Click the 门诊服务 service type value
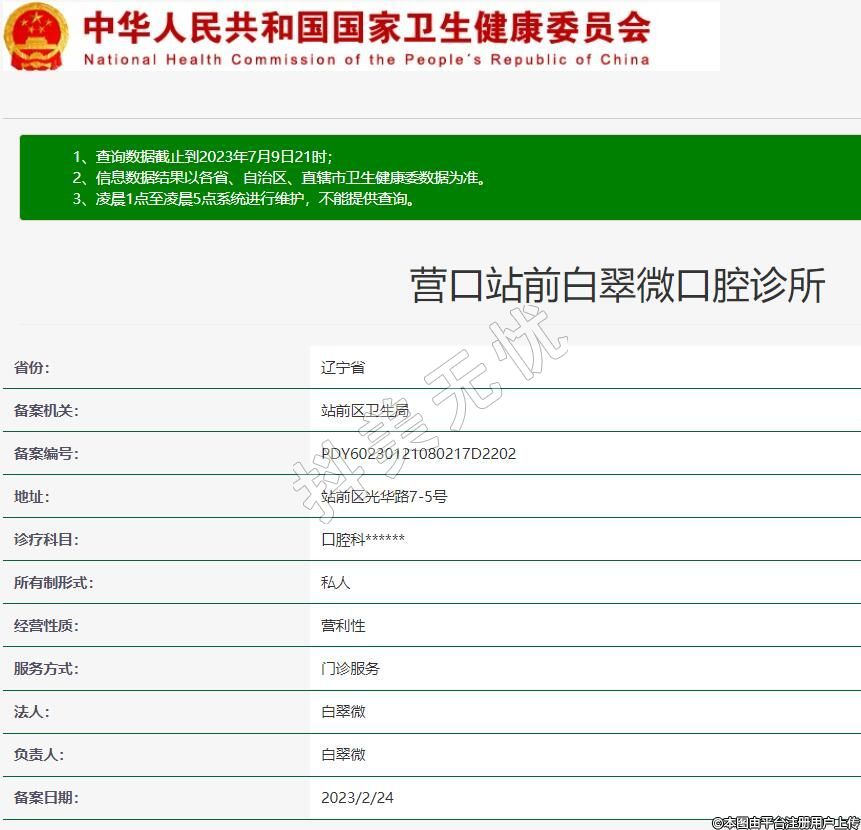This screenshot has height=830, width=861. pyautogui.click(x=350, y=669)
